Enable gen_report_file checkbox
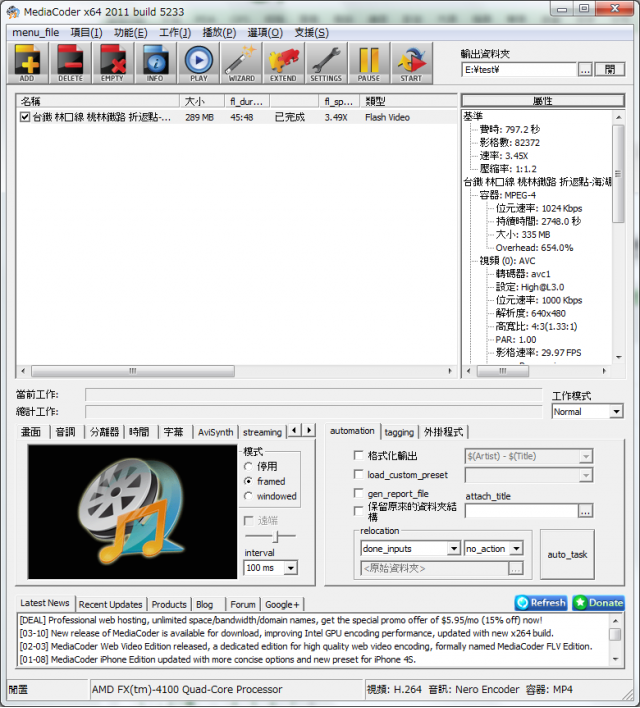640x708 pixels. 359,493
